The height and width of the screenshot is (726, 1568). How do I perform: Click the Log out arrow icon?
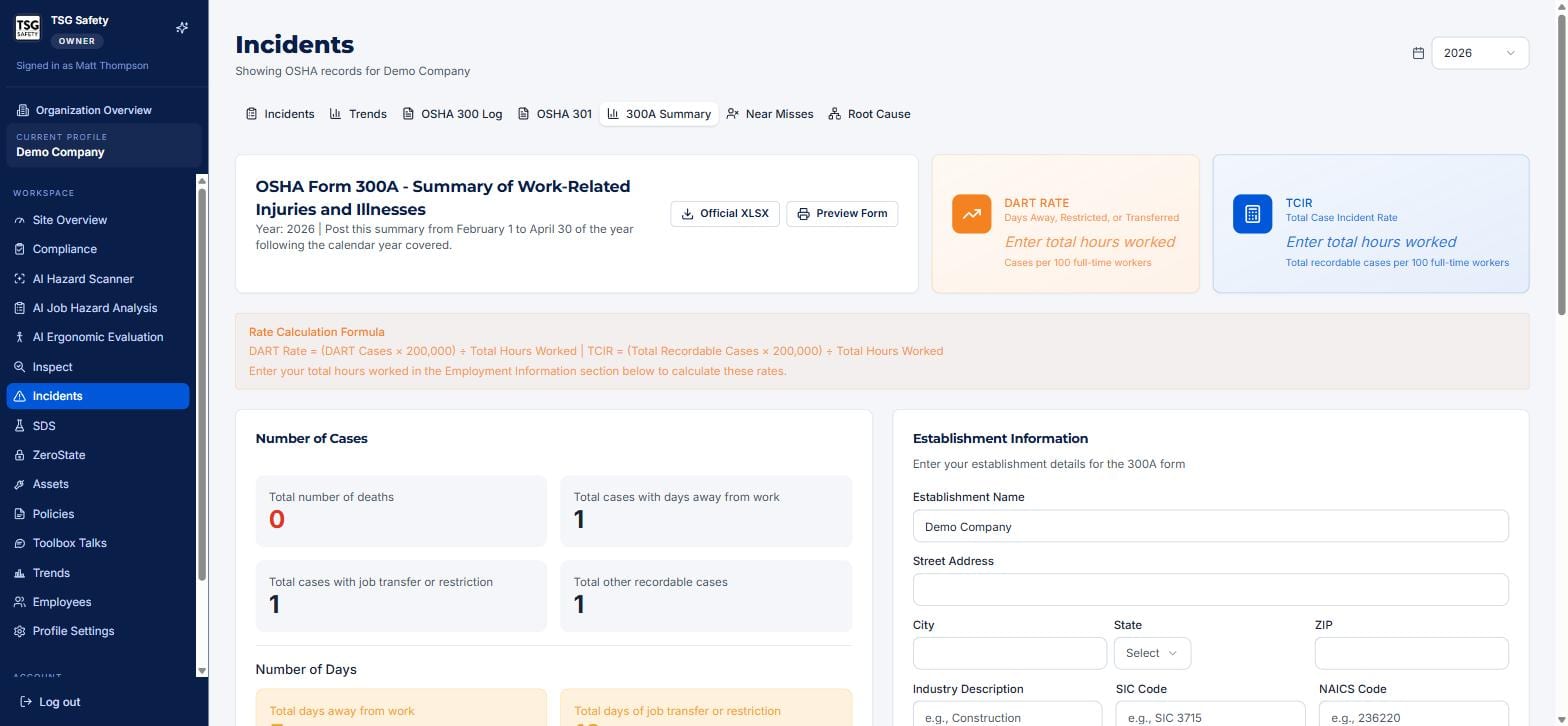click(x=26, y=702)
